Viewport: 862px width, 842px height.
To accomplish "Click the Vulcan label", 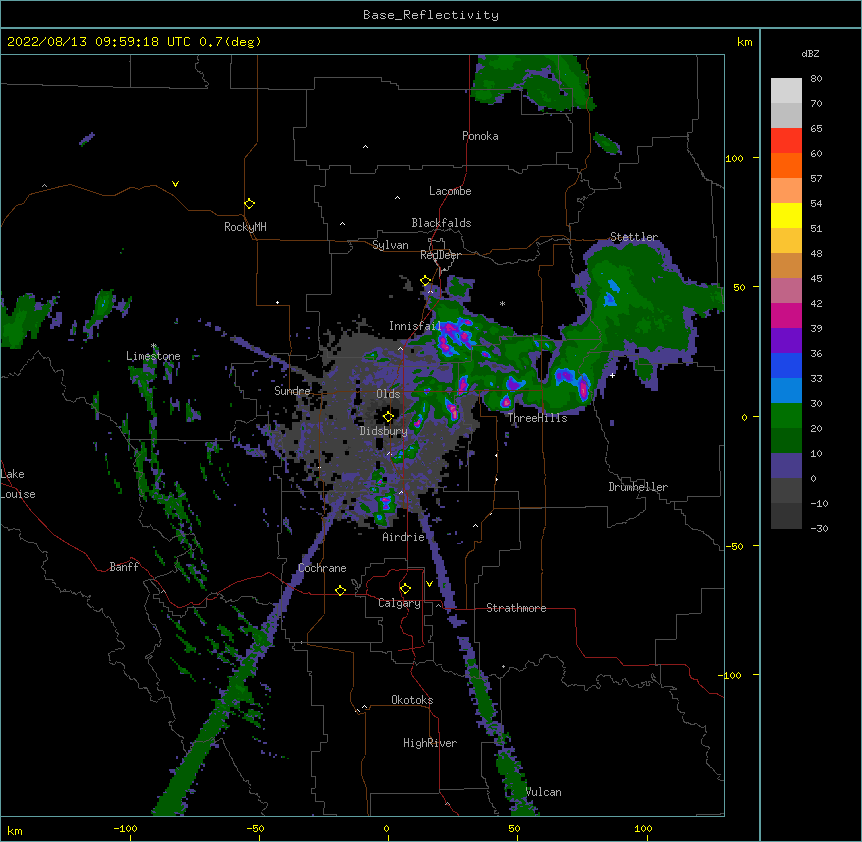I will pyautogui.click(x=544, y=792).
